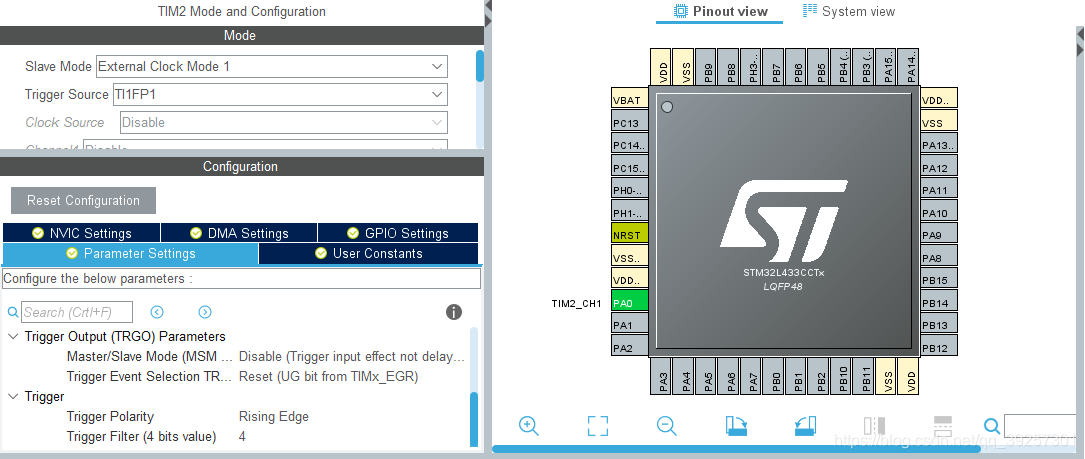Click the parameter search field
This screenshot has height=459, width=1085.
(x=77, y=312)
